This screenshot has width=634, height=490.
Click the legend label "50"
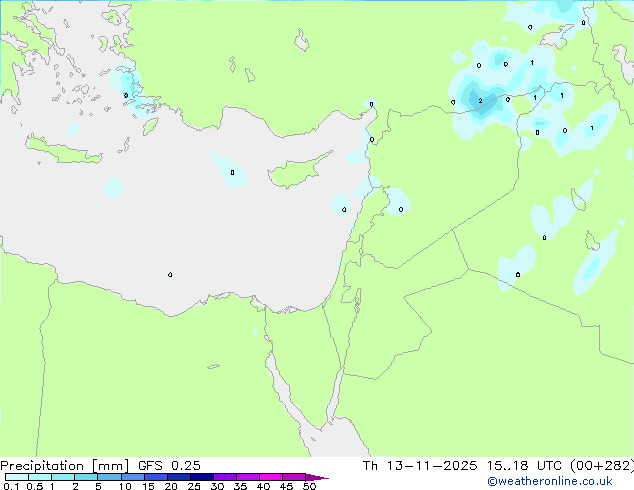[309, 486]
